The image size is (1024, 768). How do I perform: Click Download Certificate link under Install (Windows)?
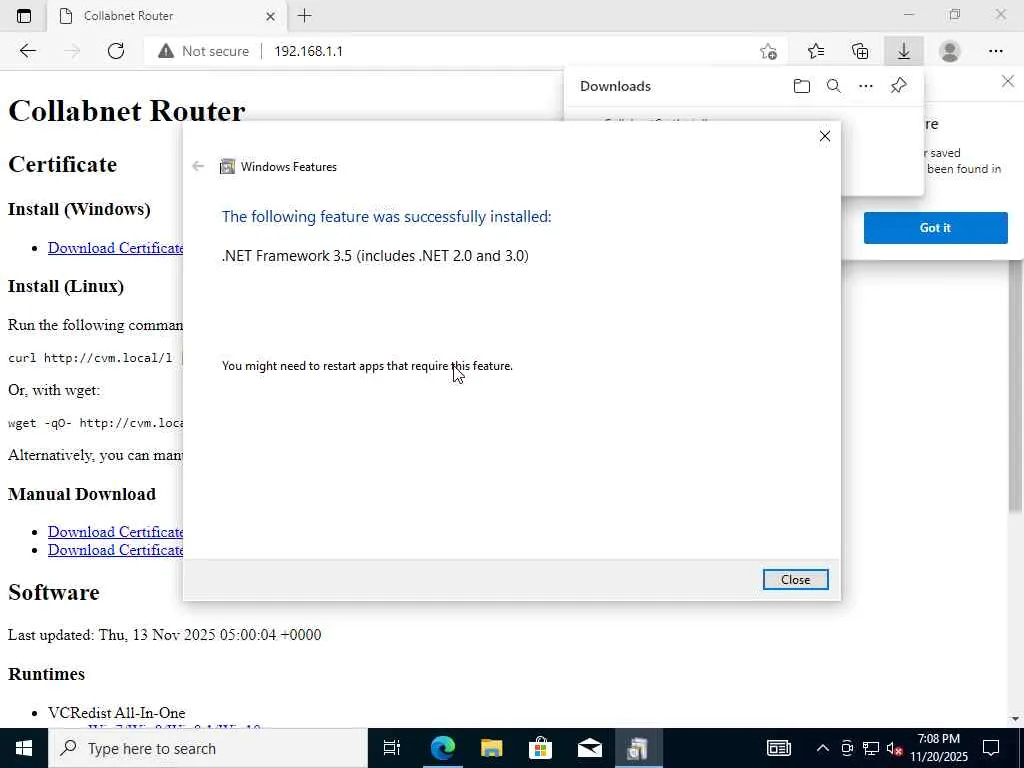[116, 248]
